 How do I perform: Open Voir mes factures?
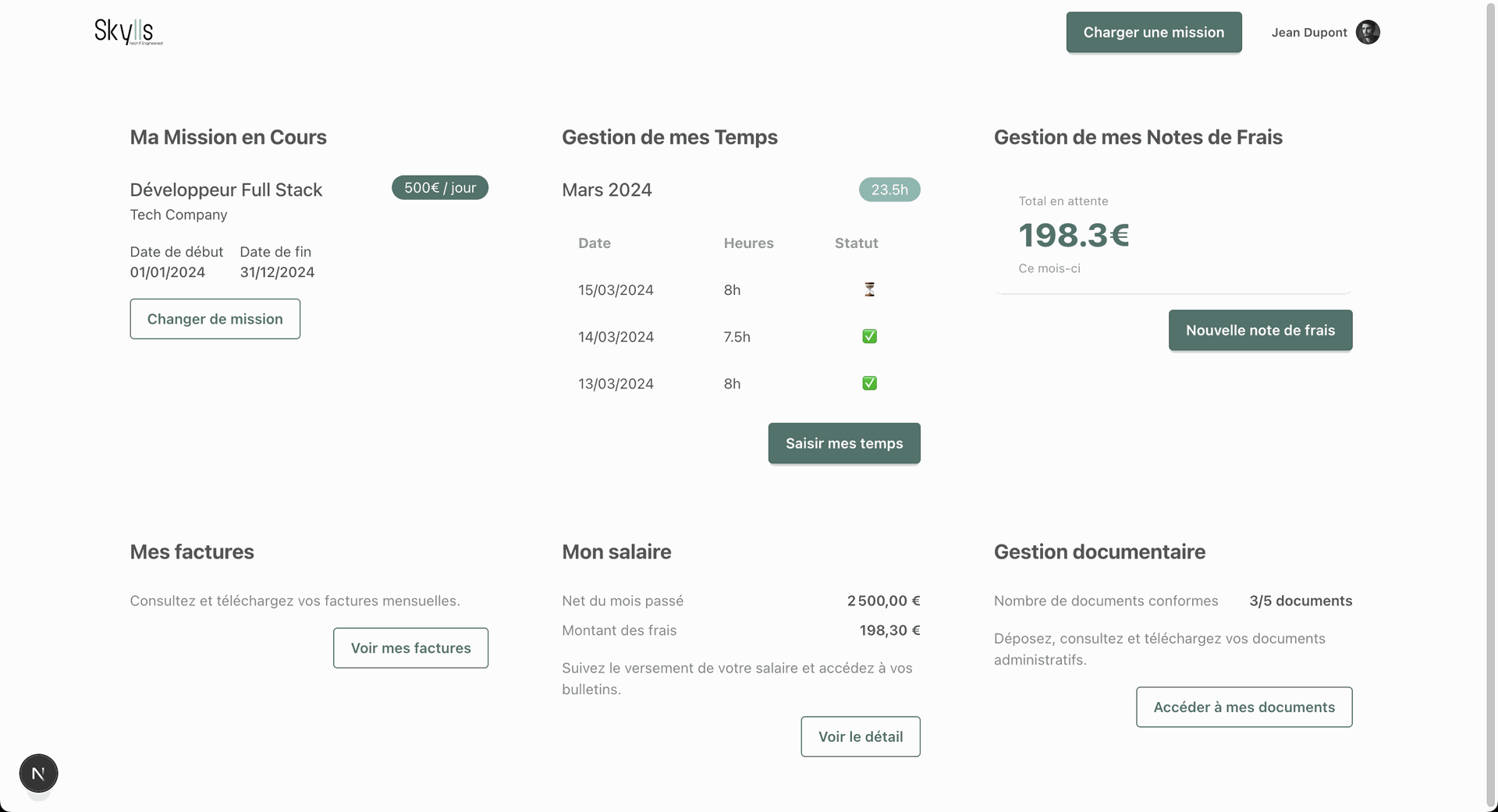(x=410, y=648)
